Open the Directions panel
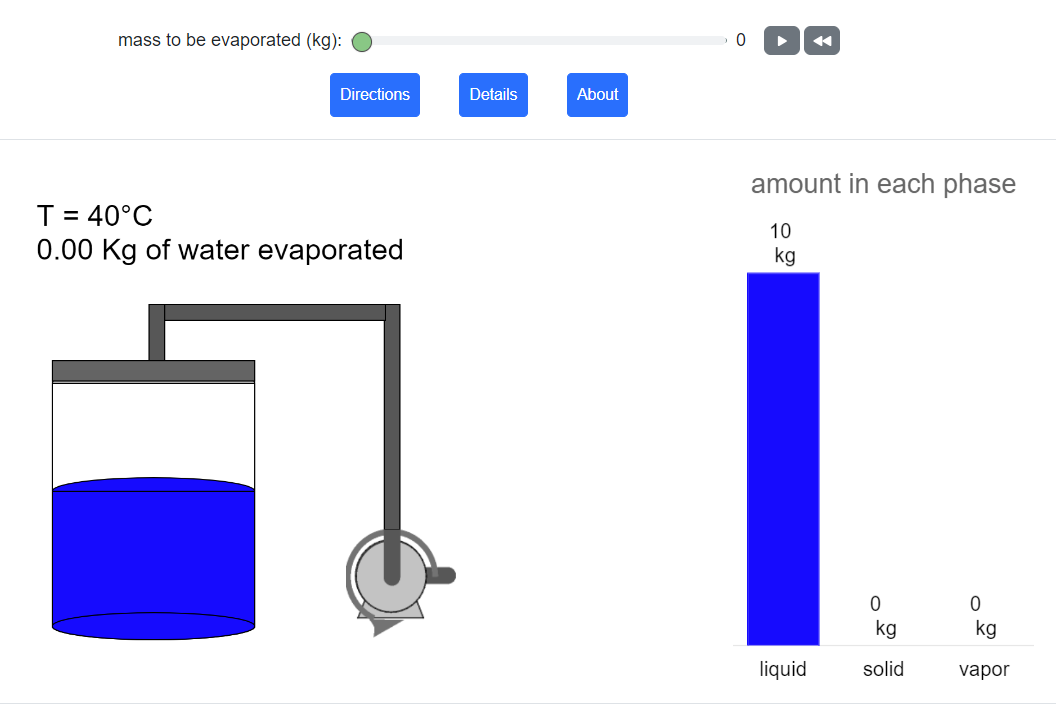Viewport: 1056px width, 718px height. [375, 95]
